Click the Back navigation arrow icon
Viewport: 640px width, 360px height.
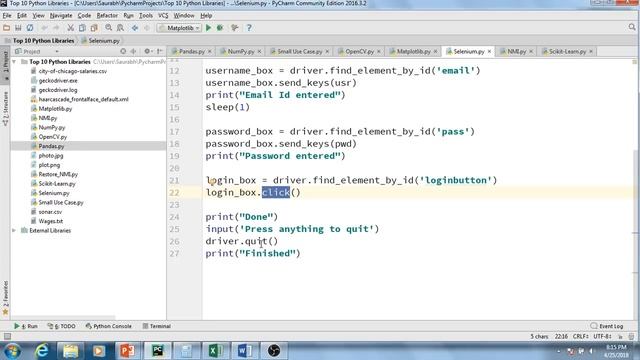[x=135, y=28]
